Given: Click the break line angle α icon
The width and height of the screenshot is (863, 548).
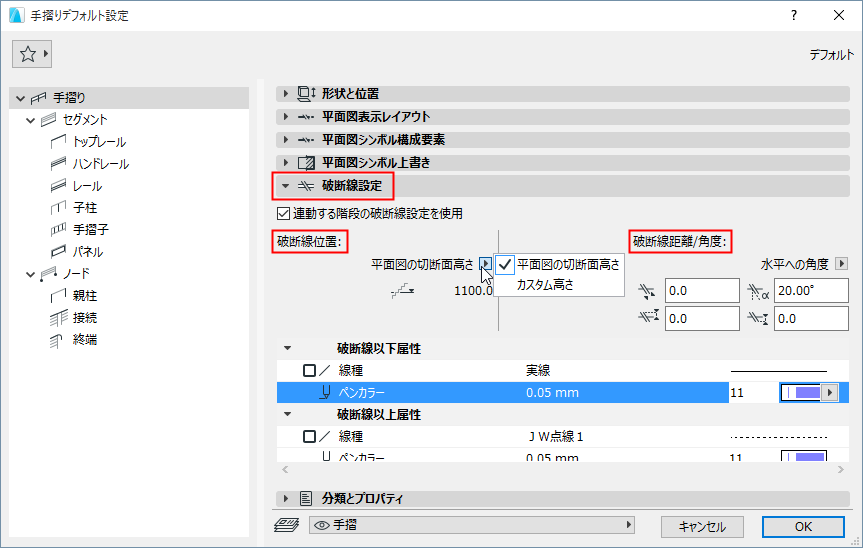Looking at the screenshot, I should click(x=758, y=292).
